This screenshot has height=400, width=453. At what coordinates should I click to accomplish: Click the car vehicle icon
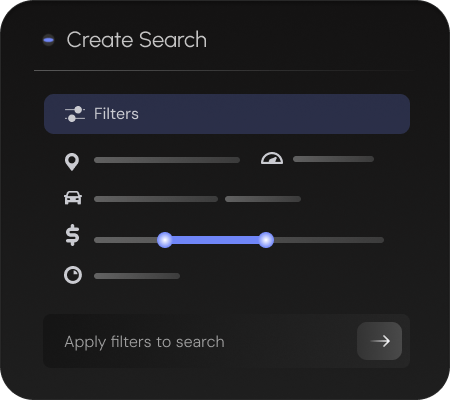73,198
